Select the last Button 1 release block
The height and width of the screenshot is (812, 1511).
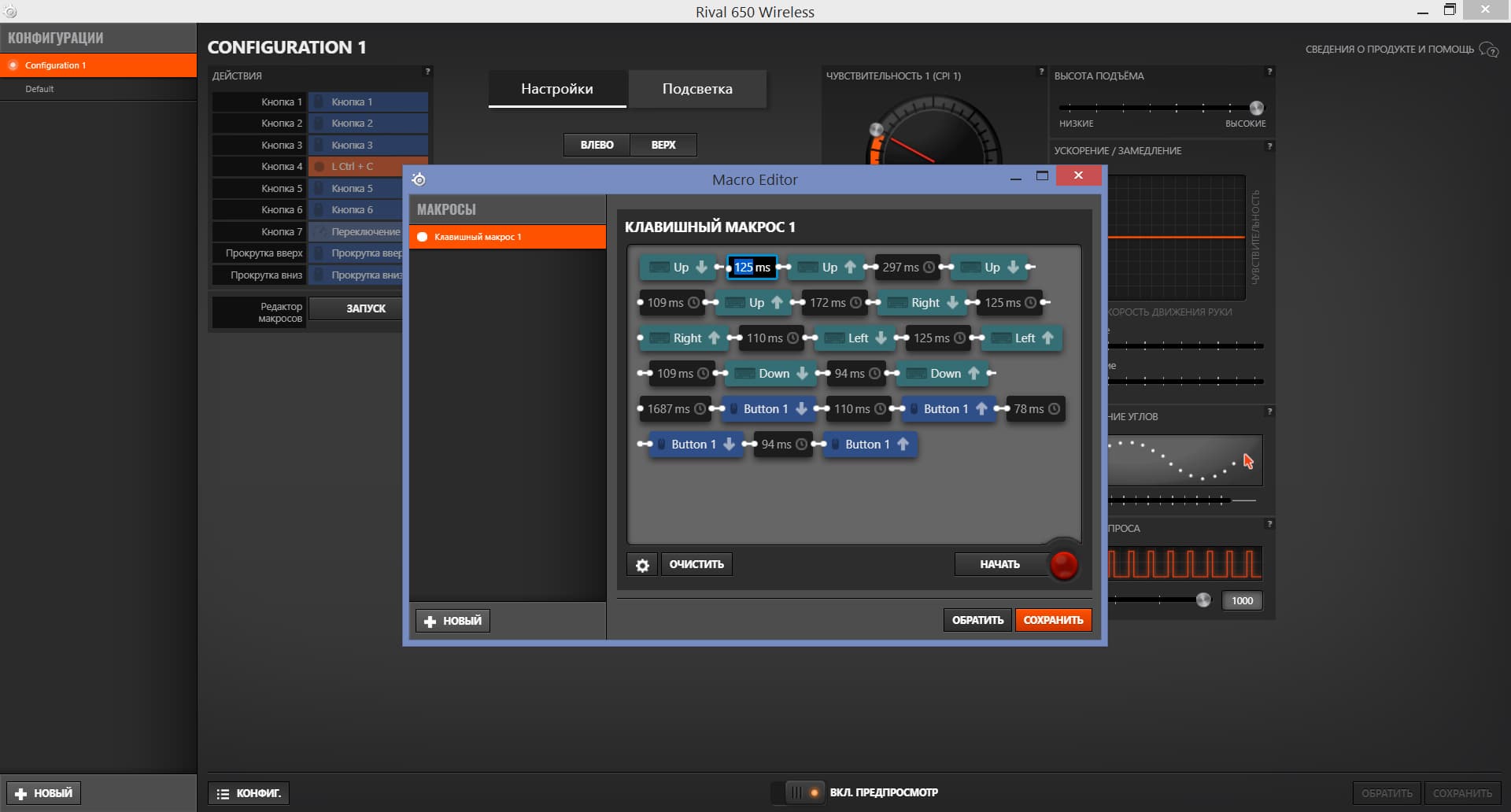point(870,445)
